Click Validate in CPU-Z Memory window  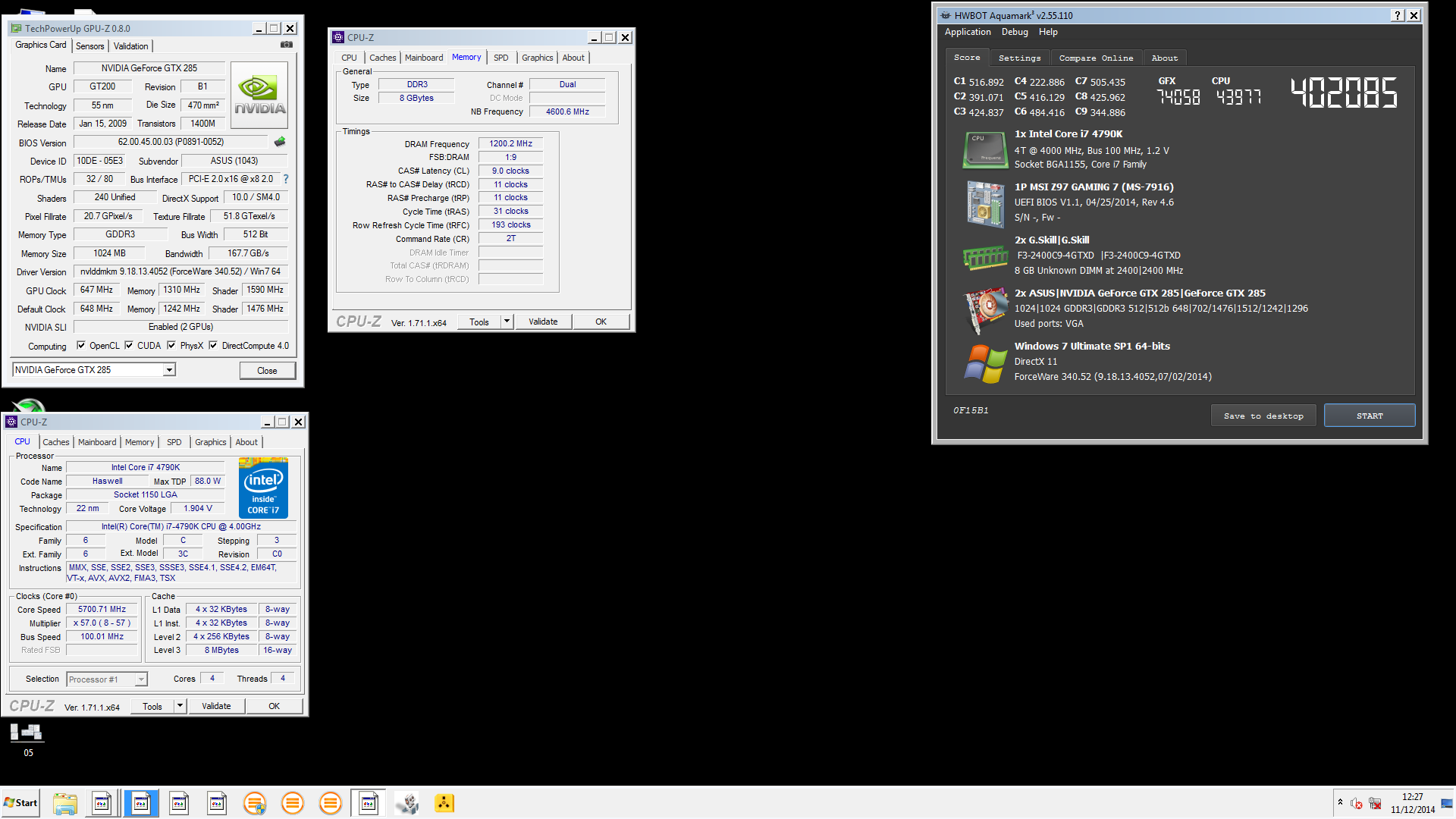click(x=543, y=322)
